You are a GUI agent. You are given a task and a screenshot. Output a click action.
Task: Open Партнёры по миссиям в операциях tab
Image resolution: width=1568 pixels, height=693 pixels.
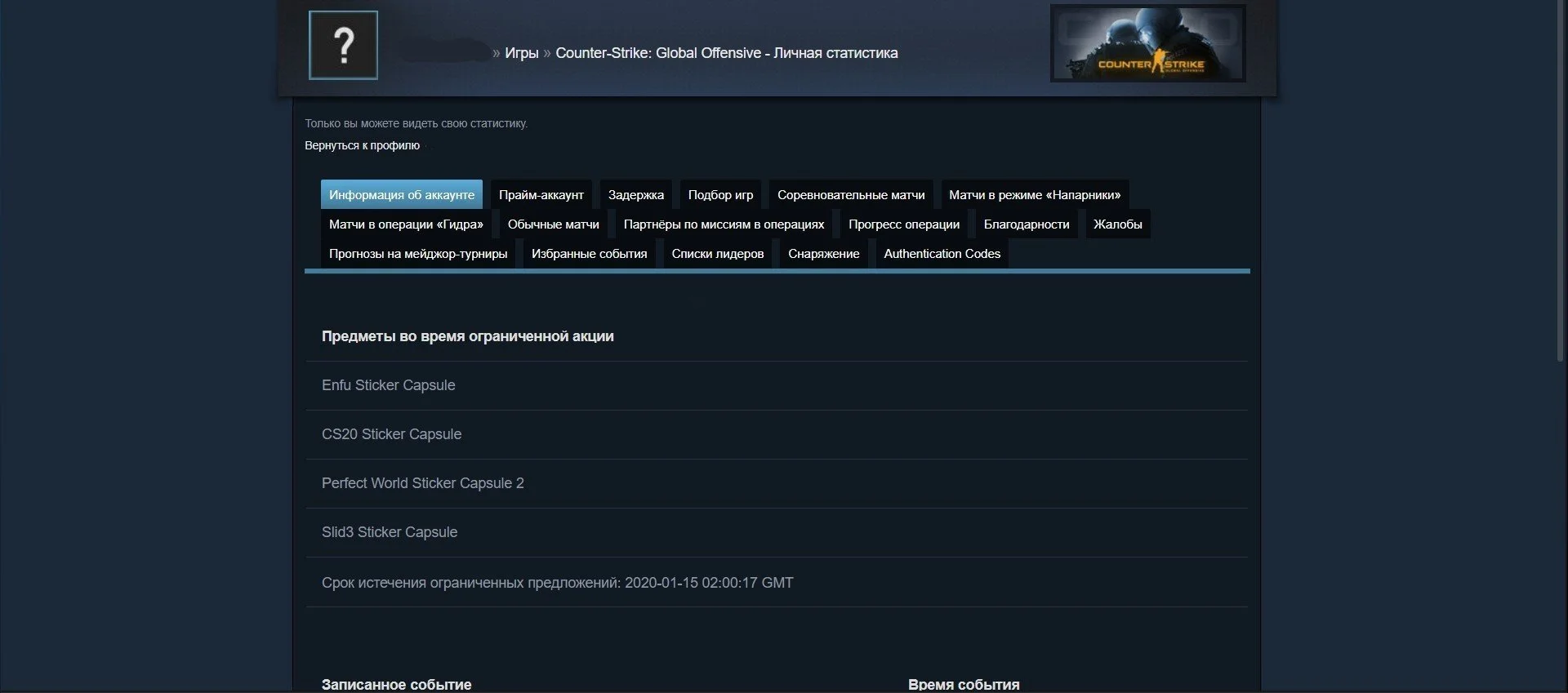tap(724, 224)
